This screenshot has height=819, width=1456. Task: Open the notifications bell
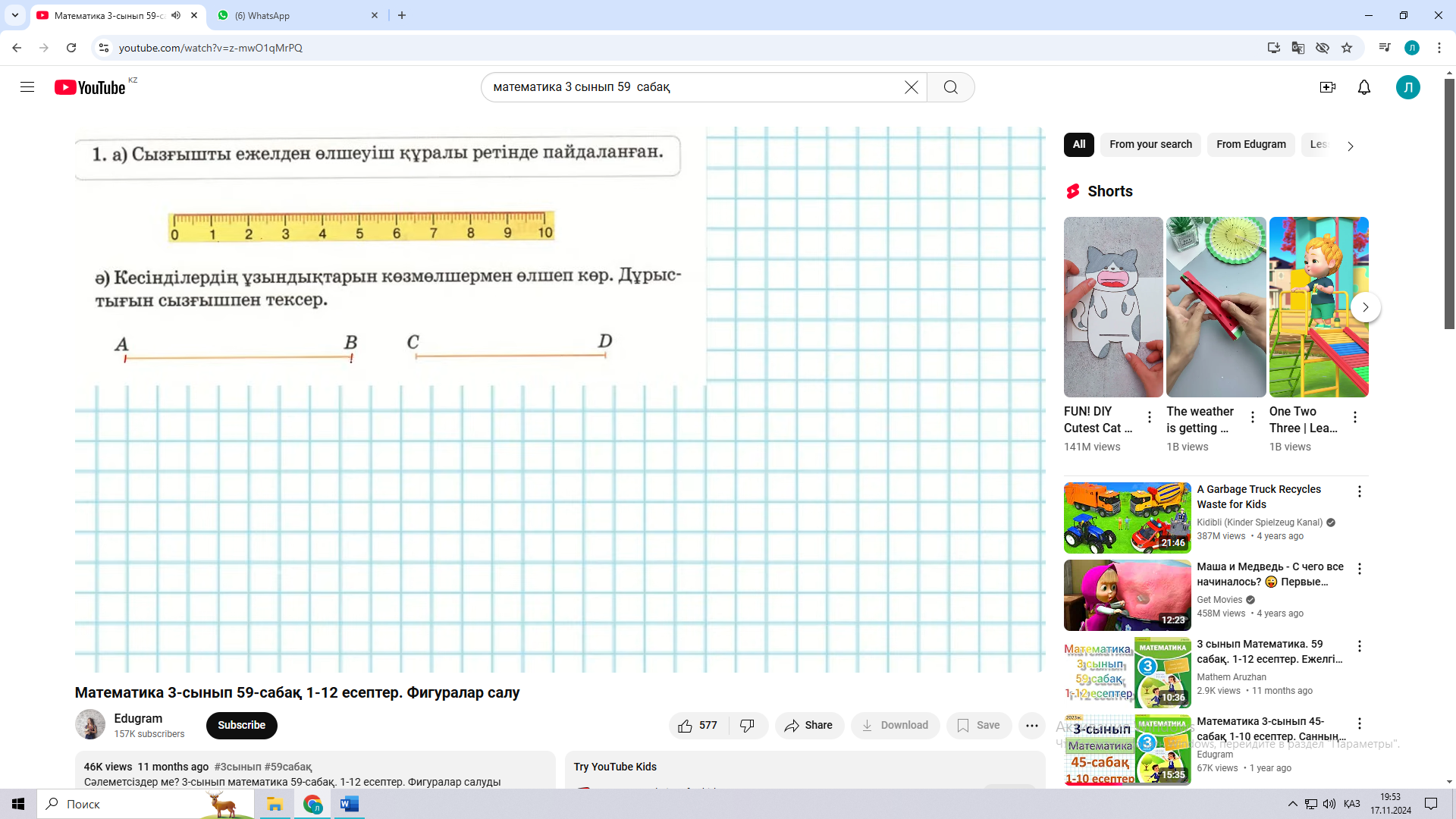(1363, 87)
